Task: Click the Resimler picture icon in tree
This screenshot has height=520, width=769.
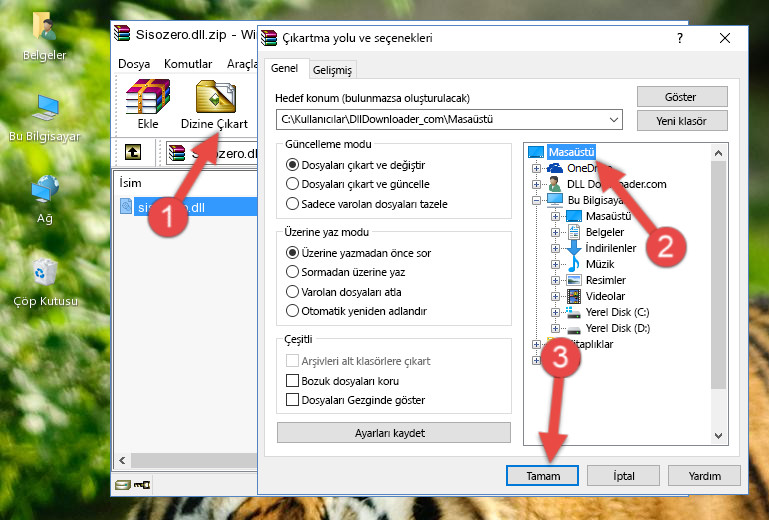Action: pyautogui.click(x=574, y=280)
